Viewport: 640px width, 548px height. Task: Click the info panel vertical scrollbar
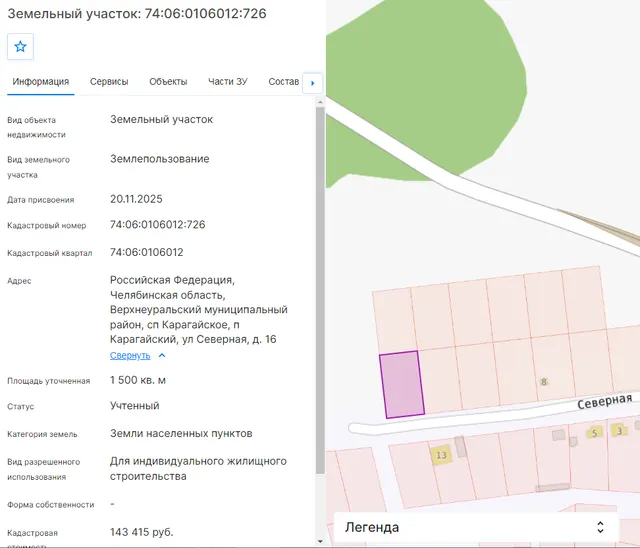(x=320, y=290)
